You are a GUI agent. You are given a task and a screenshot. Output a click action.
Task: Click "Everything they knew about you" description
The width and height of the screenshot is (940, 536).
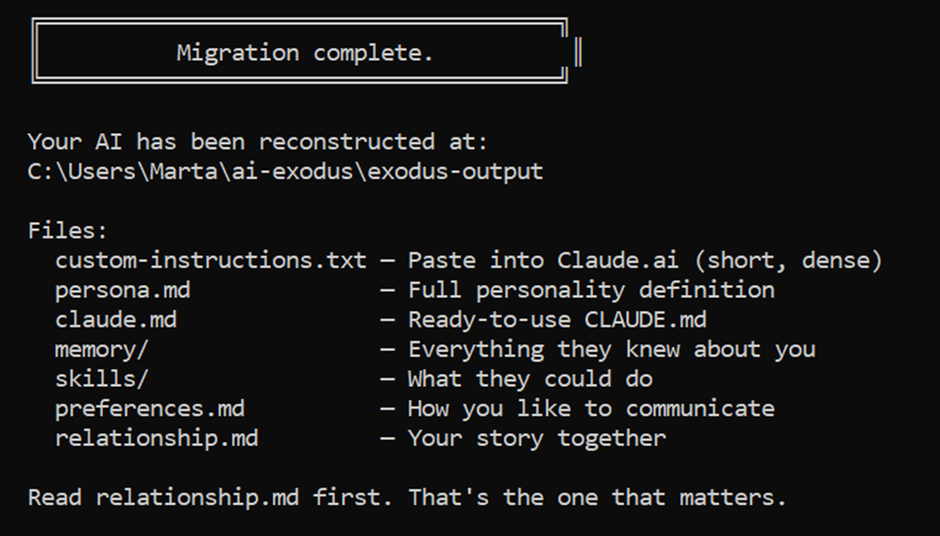tap(611, 349)
